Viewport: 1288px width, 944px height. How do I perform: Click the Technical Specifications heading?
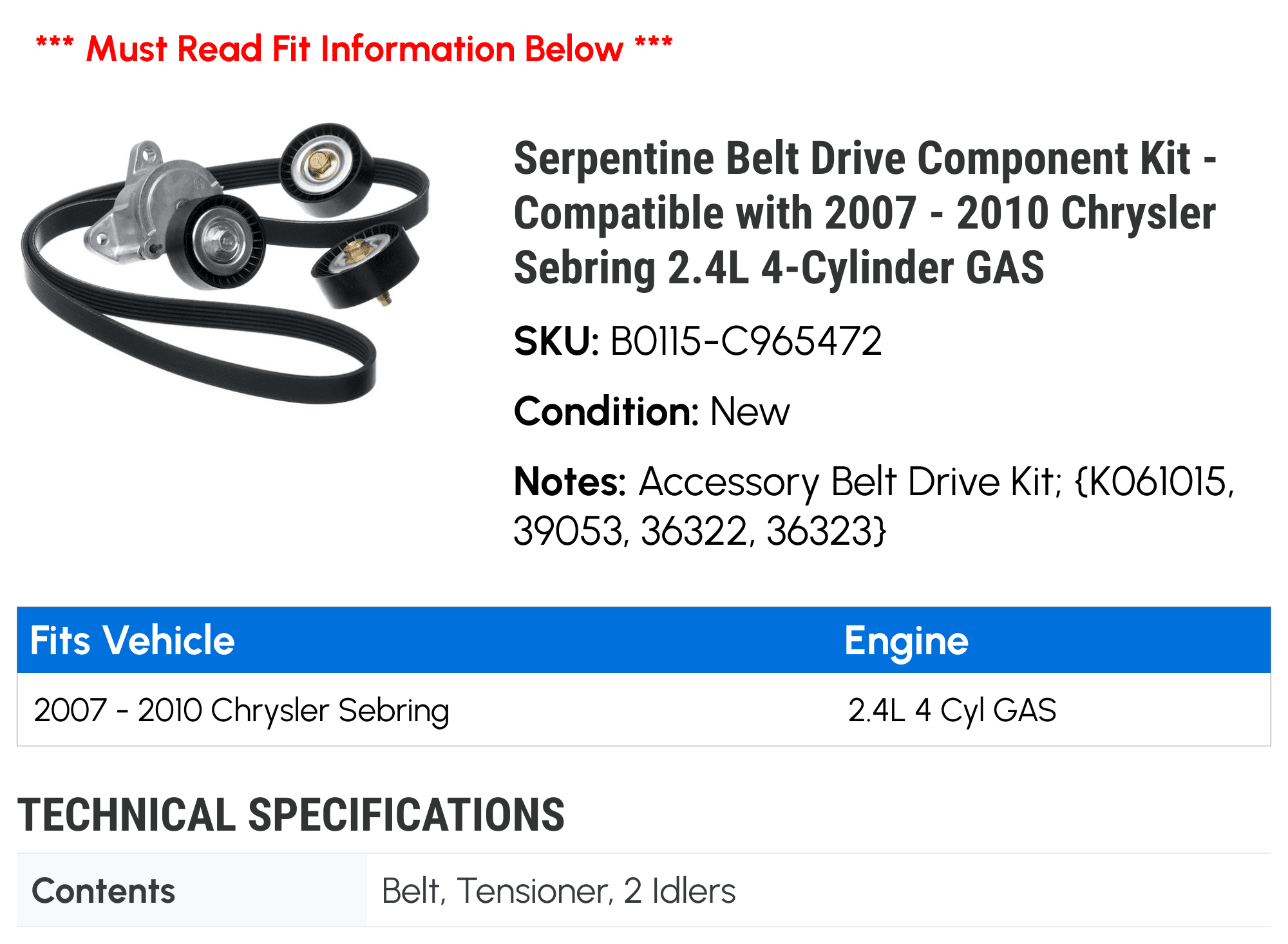click(x=291, y=815)
